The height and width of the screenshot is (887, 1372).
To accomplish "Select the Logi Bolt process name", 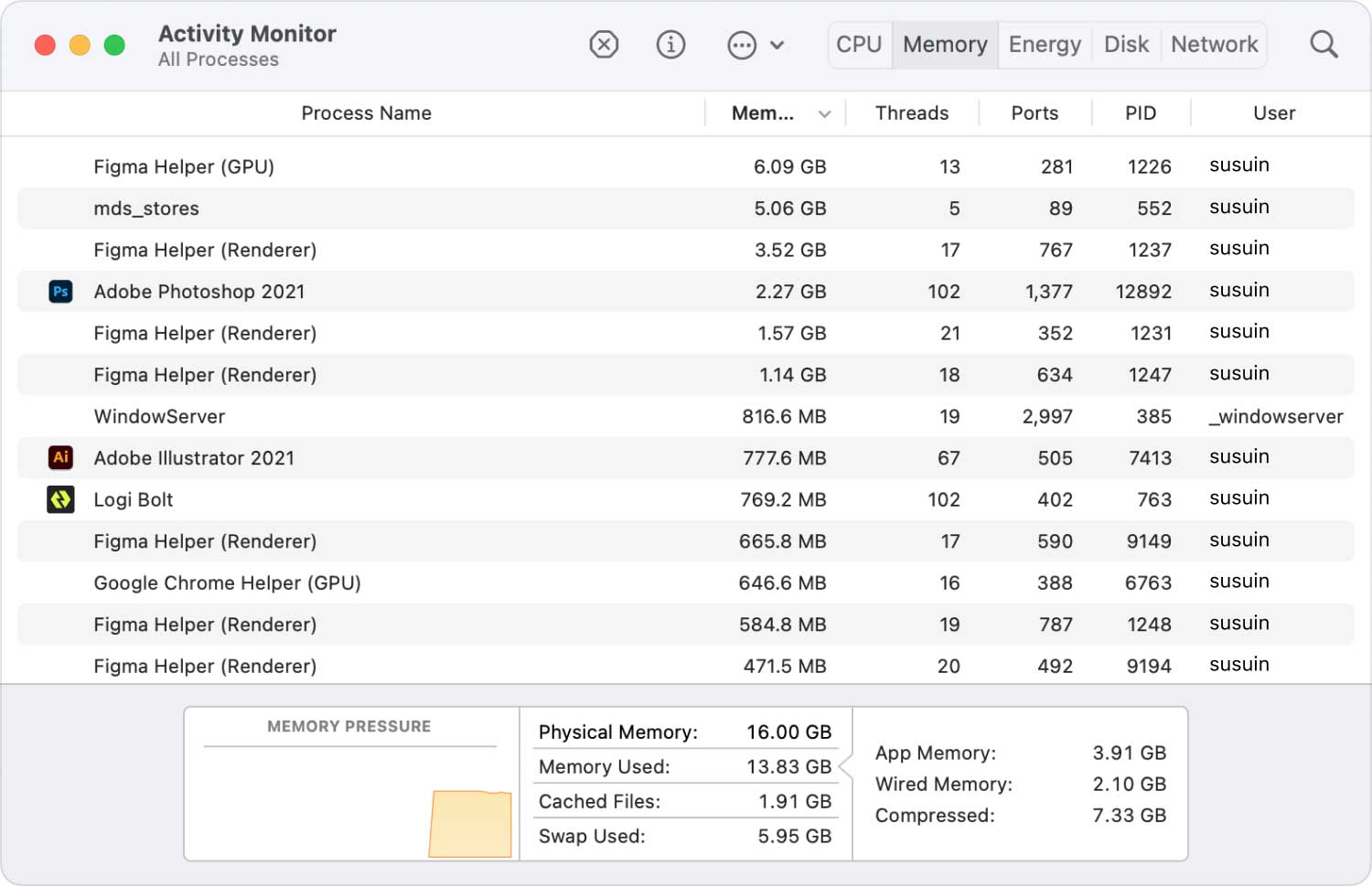I will point(134,500).
